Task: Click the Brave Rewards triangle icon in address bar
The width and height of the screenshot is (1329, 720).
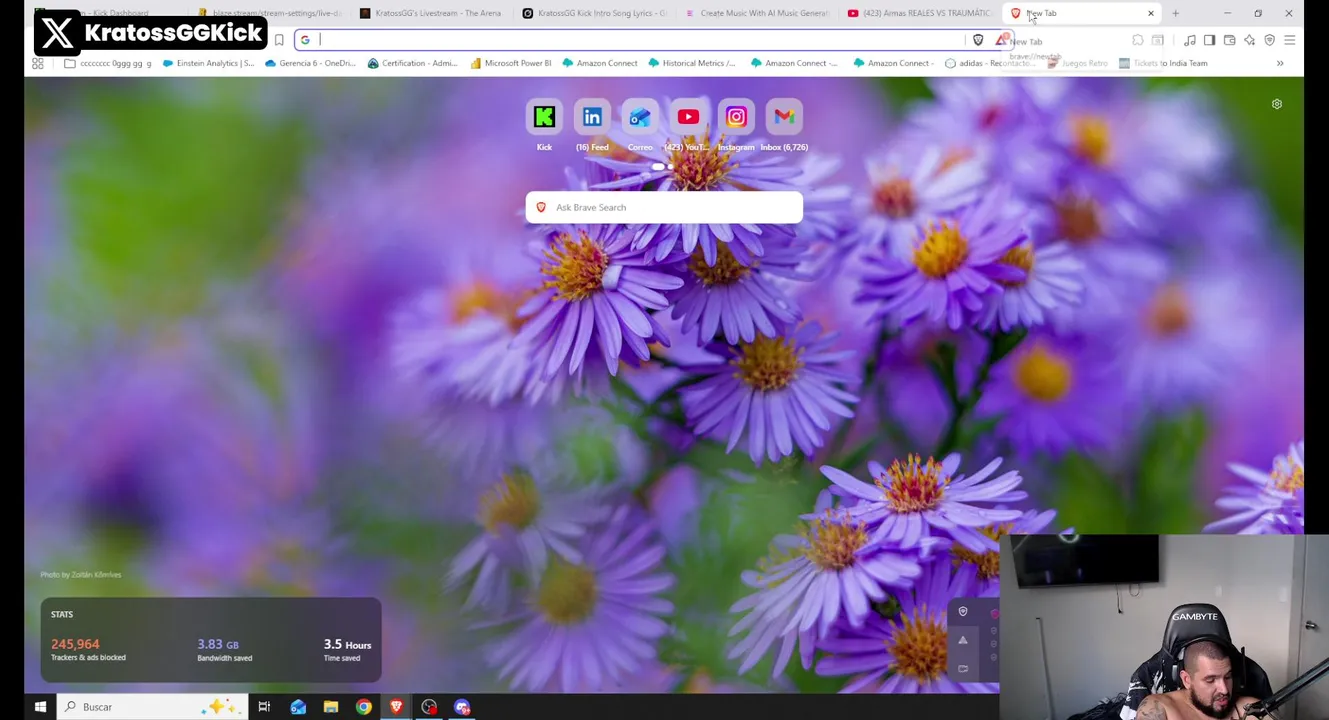Action: tap(1000, 40)
